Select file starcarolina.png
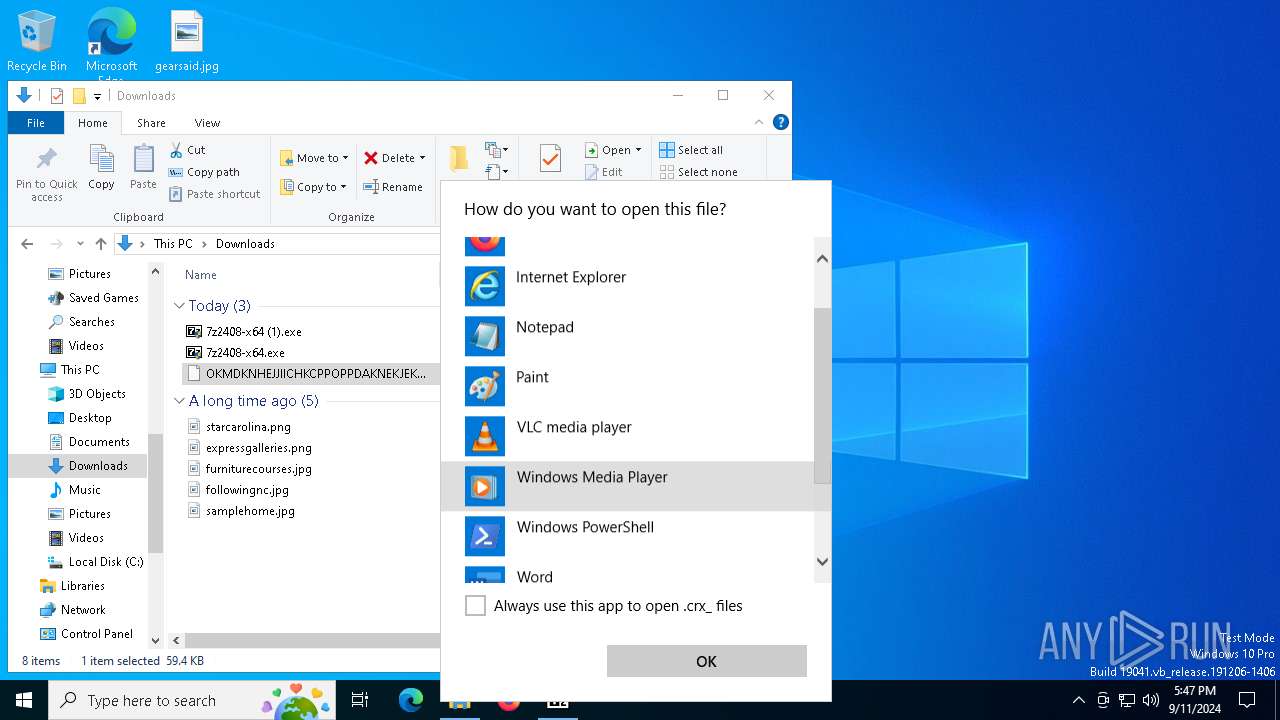The height and width of the screenshot is (720, 1280). (x=248, y=427)
